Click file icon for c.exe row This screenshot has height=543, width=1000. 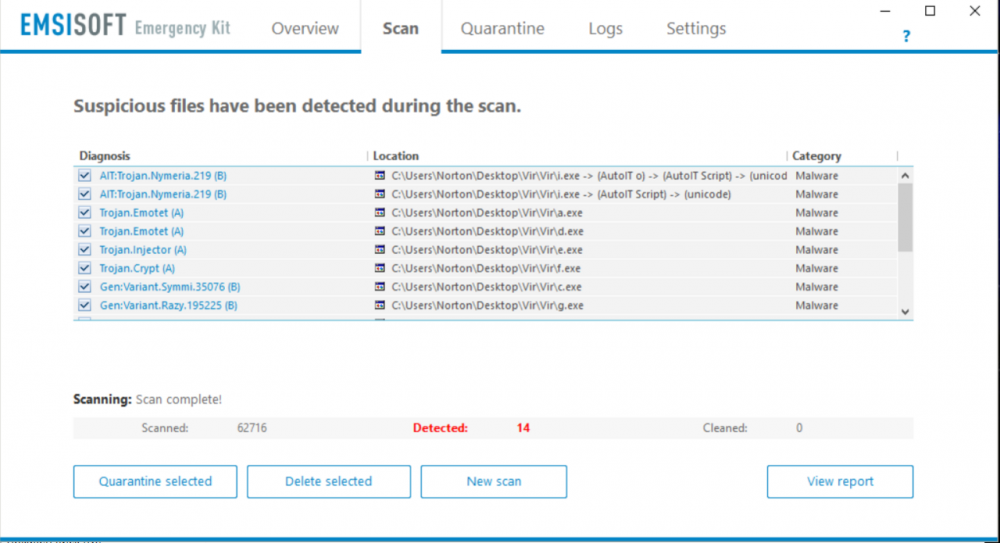click(x=380, y=286)
